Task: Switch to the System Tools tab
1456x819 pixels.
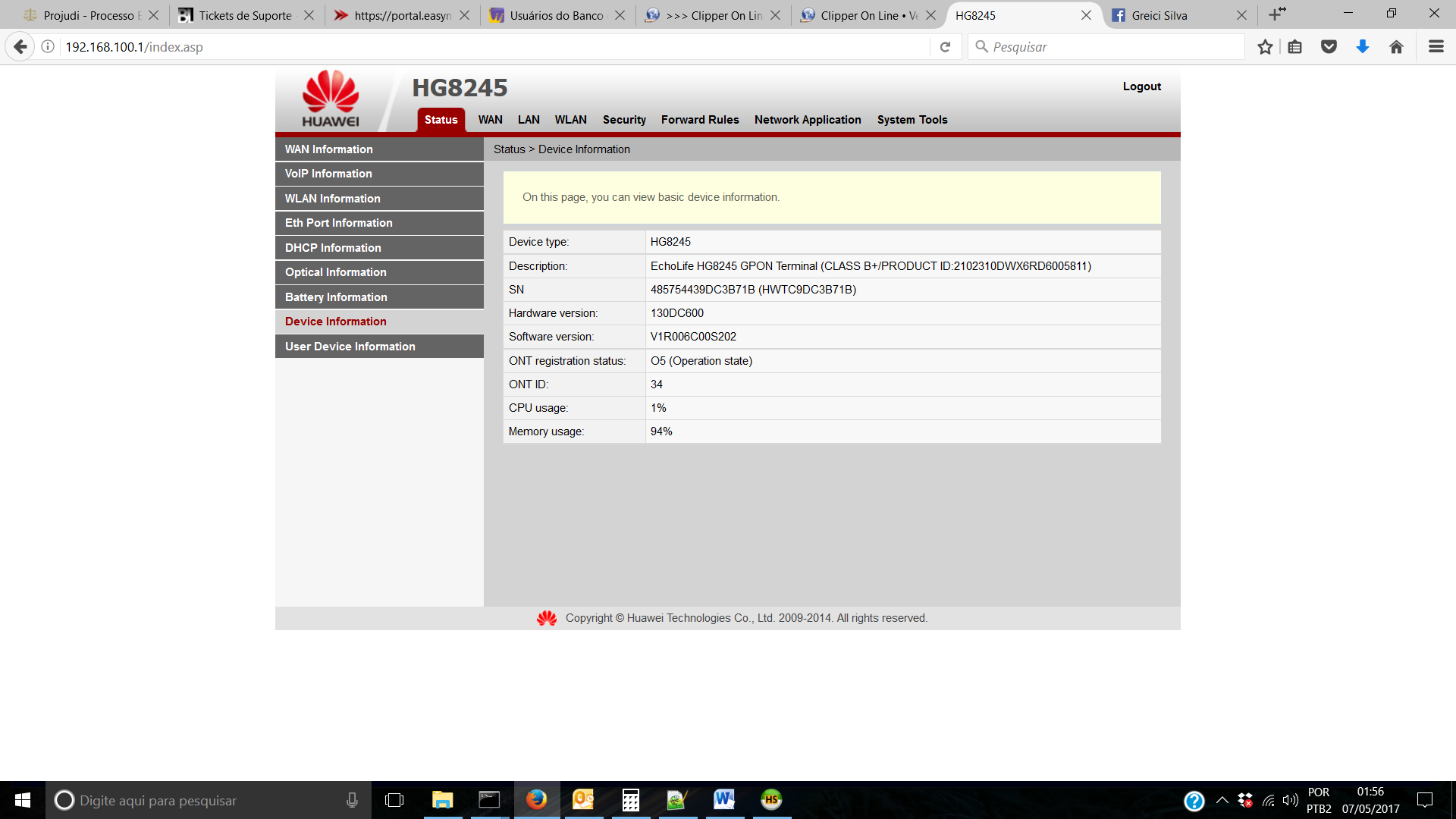Action: (912, 120)
